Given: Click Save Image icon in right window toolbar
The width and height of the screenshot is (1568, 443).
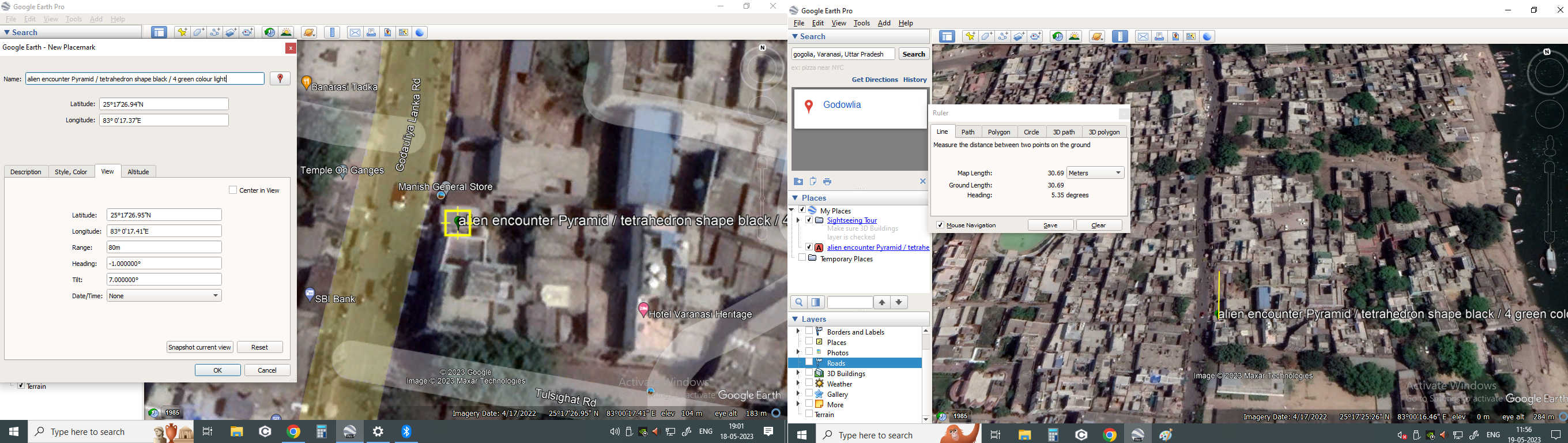Looking at the screenshot, I should click(x=1175, y=36).
